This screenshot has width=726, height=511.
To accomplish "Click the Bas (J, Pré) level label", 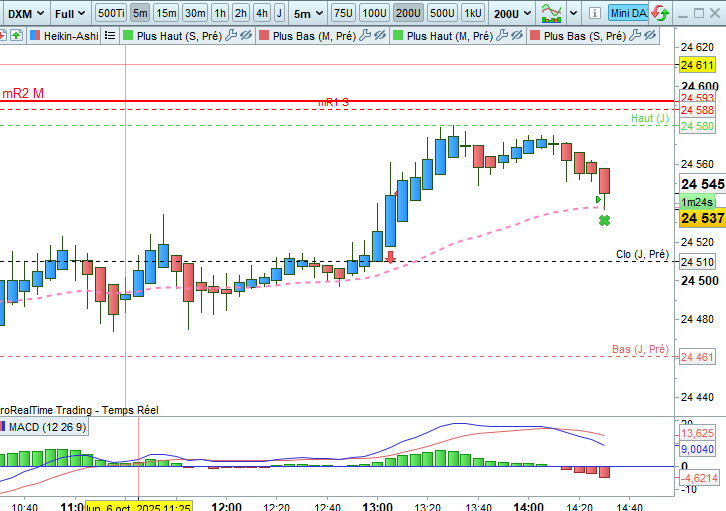I will point(640,349).
